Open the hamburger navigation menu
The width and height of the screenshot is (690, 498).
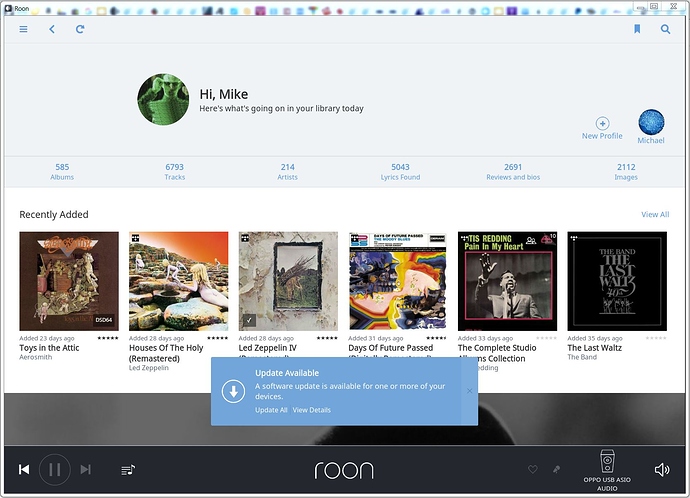pos(23,29)
